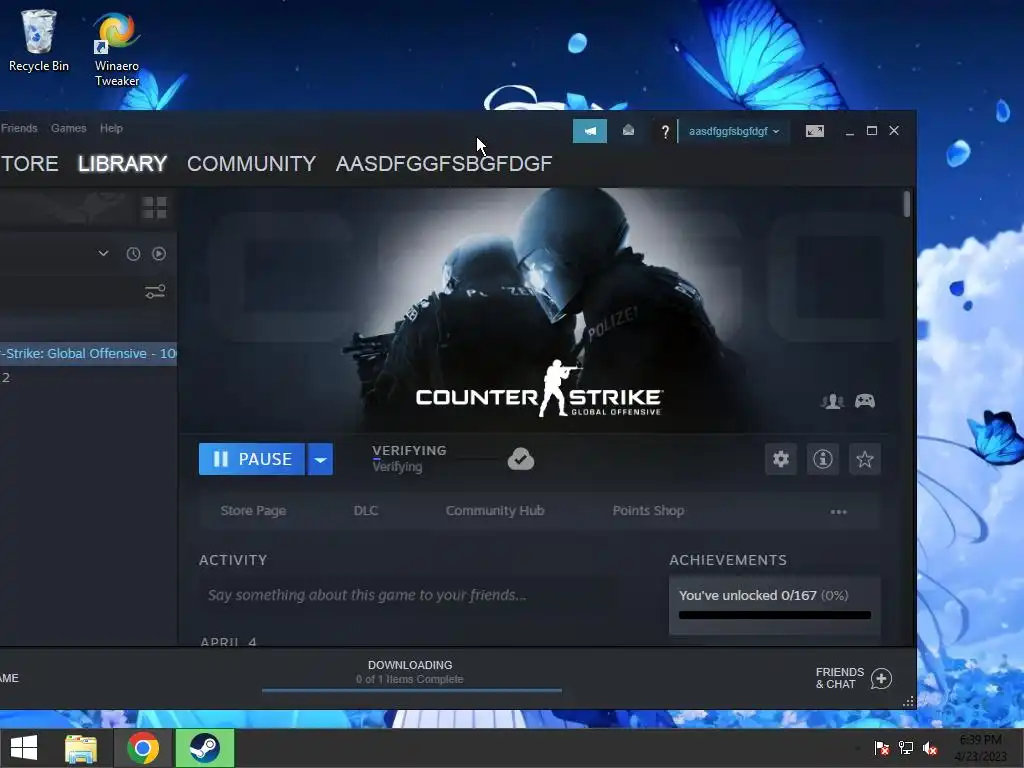Open game settings gear icon
Viewport: 1024px width, 768px height.
click(x=780, y=459)
